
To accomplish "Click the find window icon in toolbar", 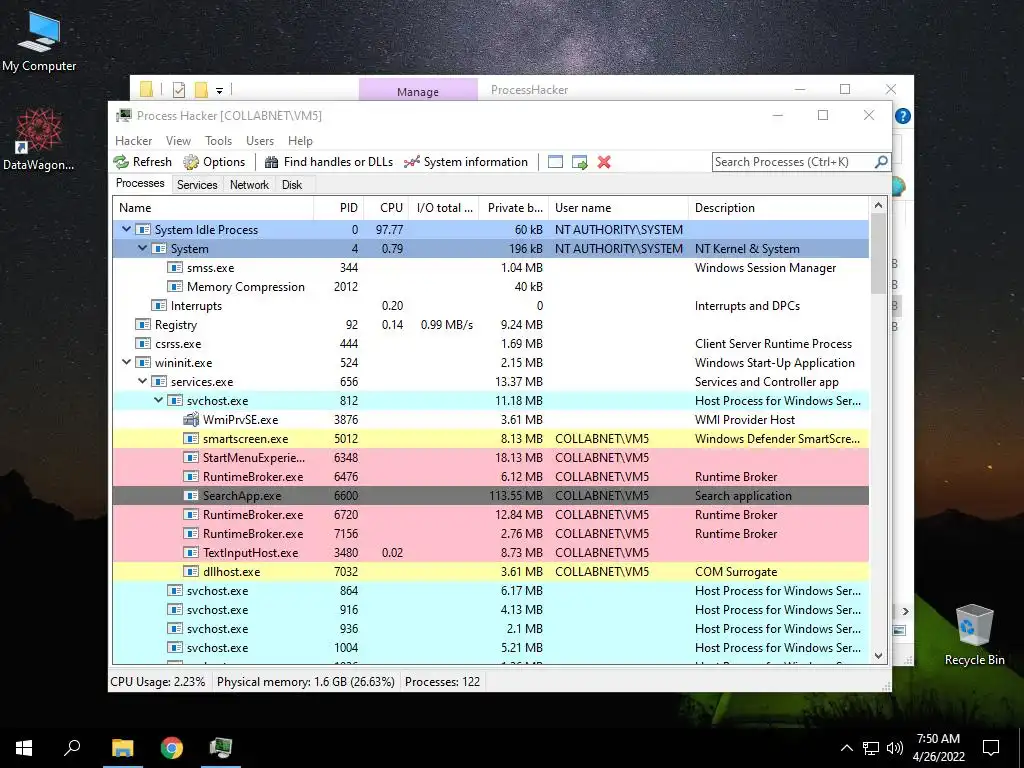I will coord(555,162).
